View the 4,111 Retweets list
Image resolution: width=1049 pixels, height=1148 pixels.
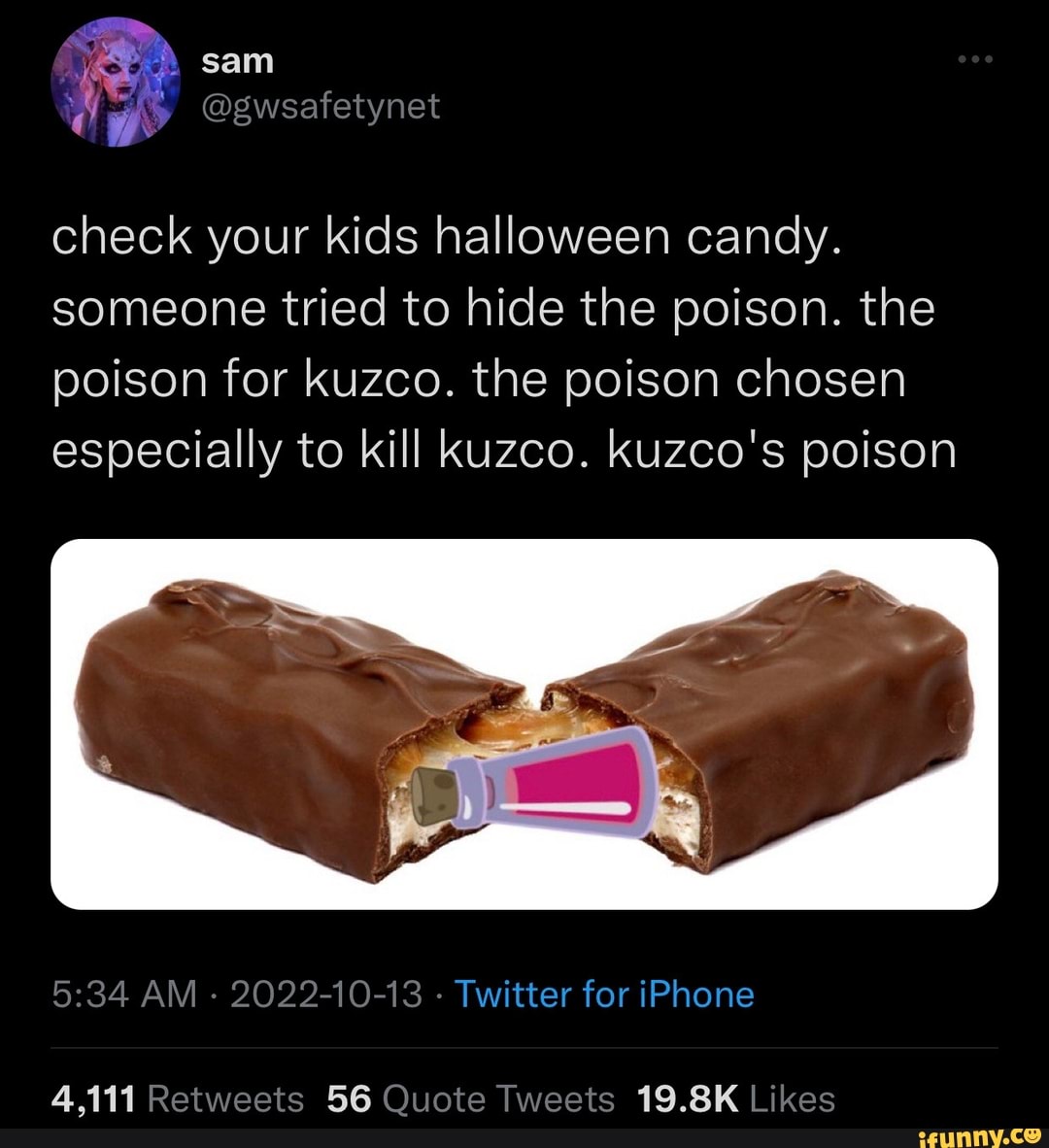175,1098
